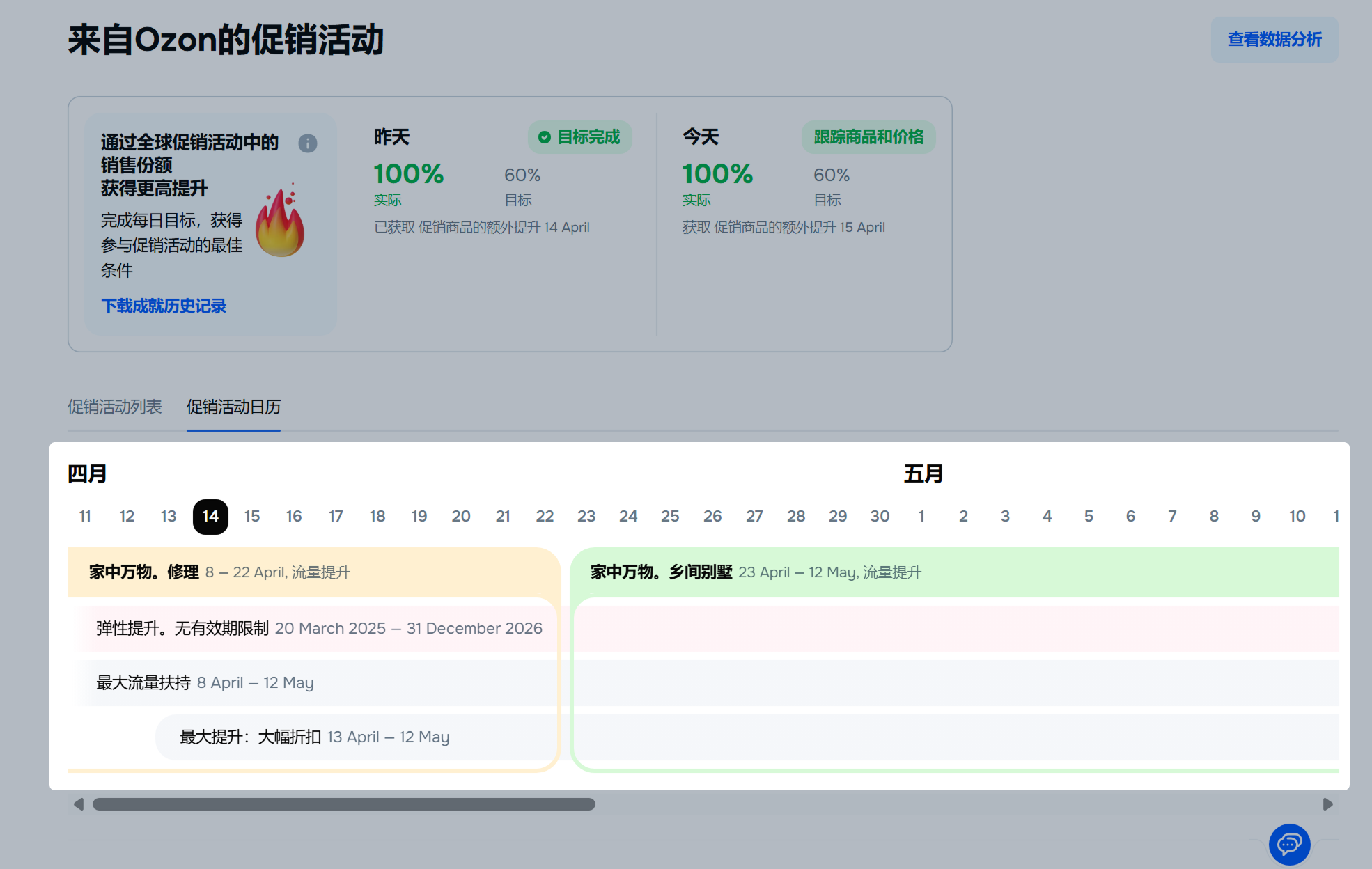Click the right scroll arrow of calendar
This screenshot has height=869, width=1372.
[1327, 804]
